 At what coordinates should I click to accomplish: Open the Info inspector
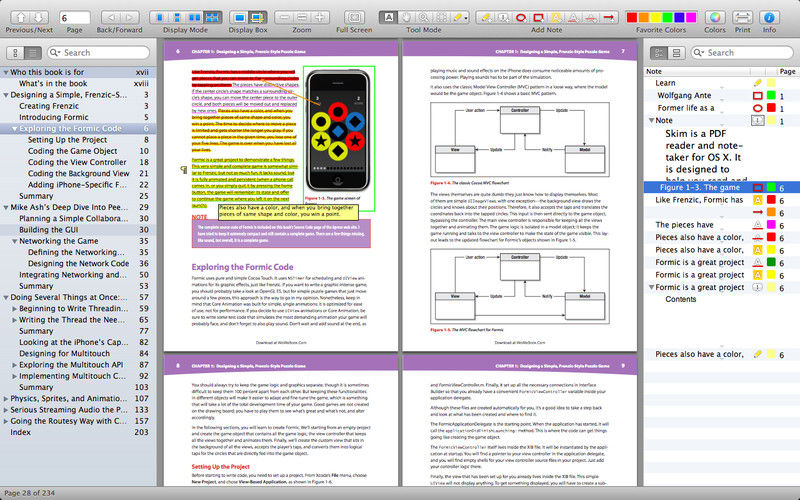point(769,17)
